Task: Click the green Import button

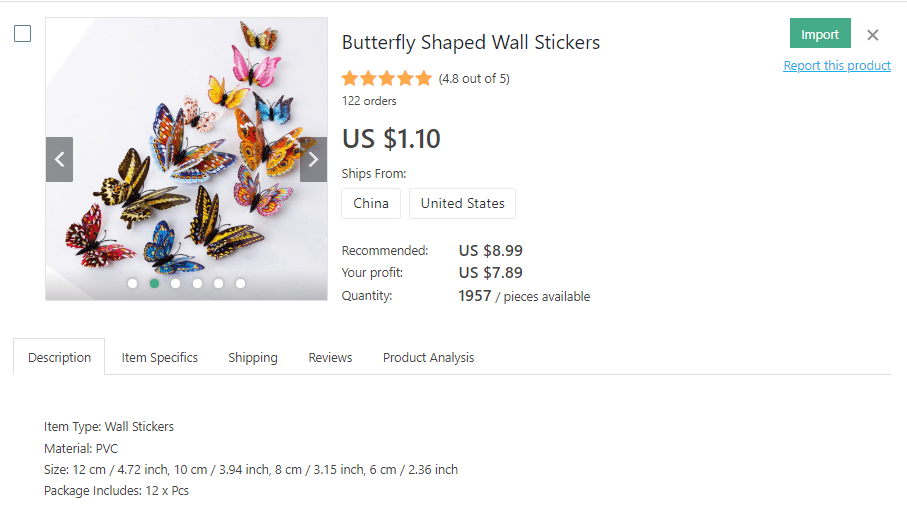Action: (x=820, y=34)
